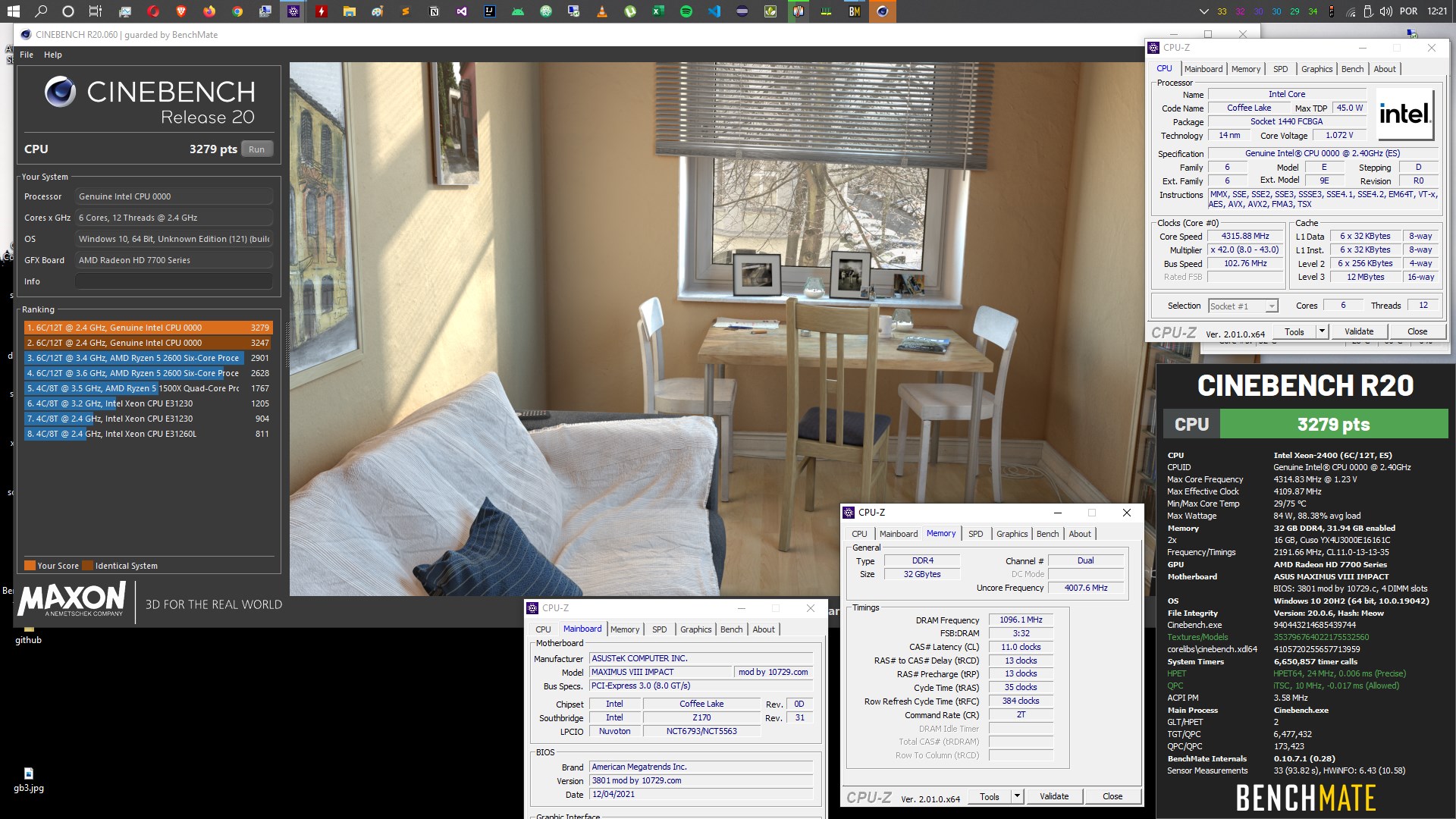The height and width of the screenshot is (819, 1456).
Task: Show hidden system tray icons
Action: 1203,11
